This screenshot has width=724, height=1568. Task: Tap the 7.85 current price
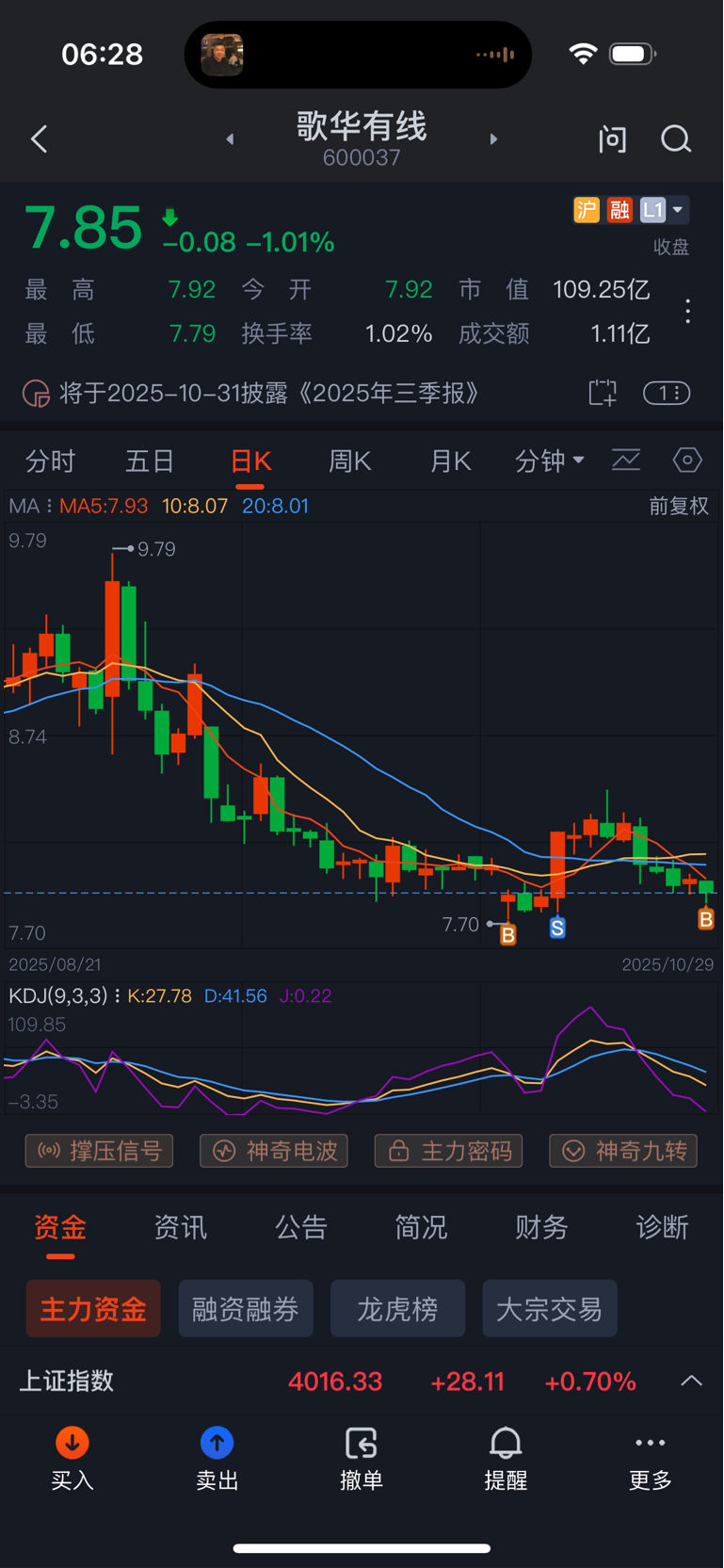tap(83, 229)
